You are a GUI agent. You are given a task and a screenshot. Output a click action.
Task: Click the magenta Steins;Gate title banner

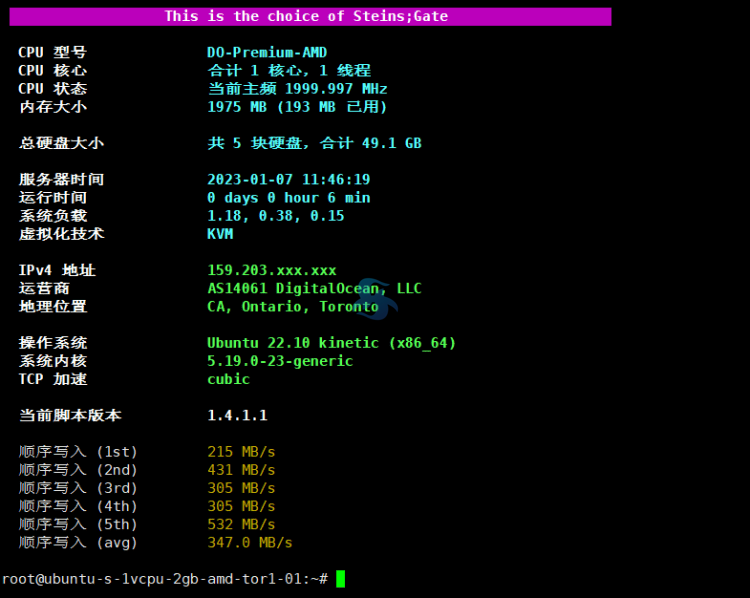pyautogui.click(x=306, y=16)
